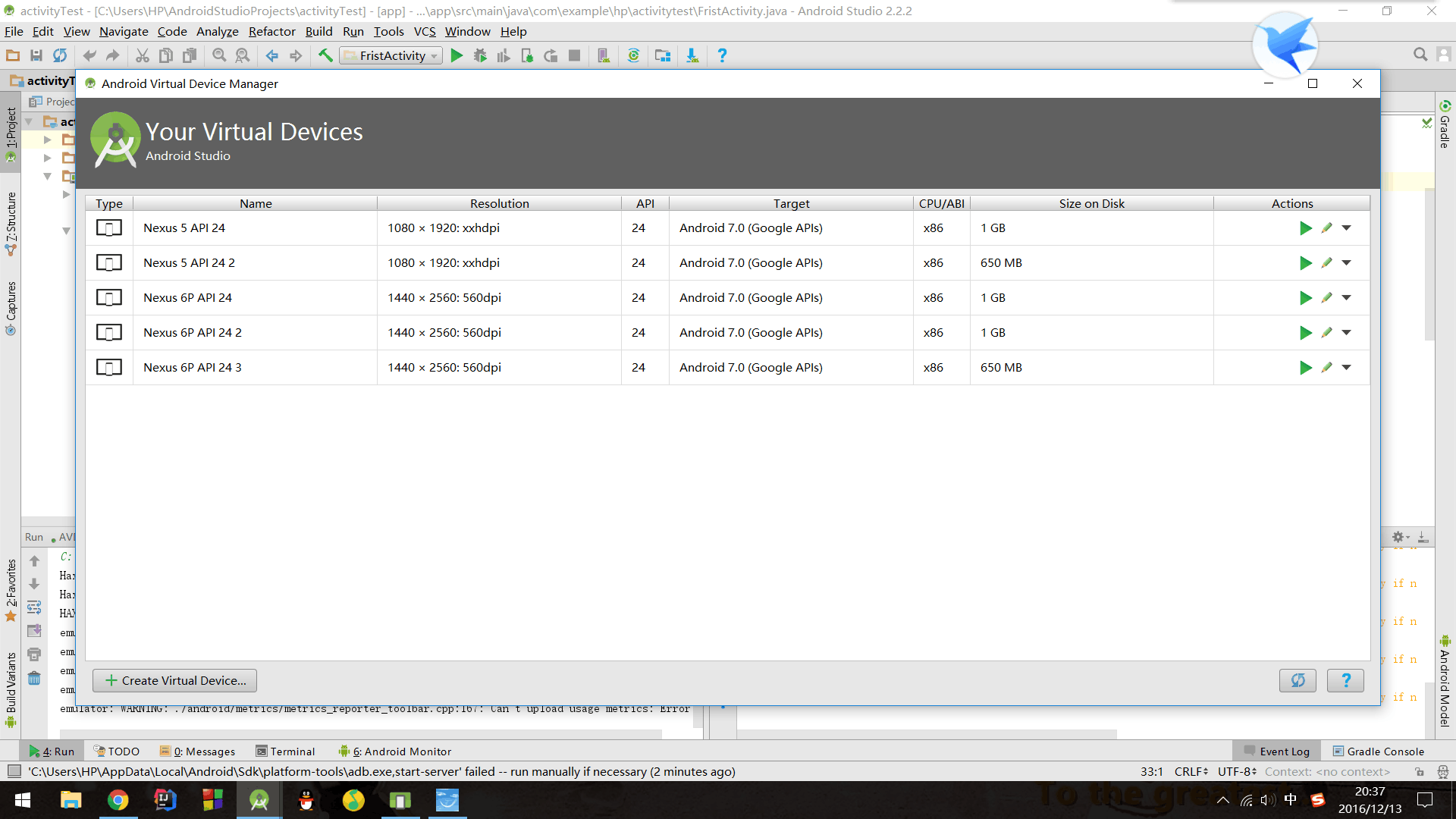1456x819 pixels.
Task: Switch to Terminal tool window tab
Action: [x=285, y=752]
